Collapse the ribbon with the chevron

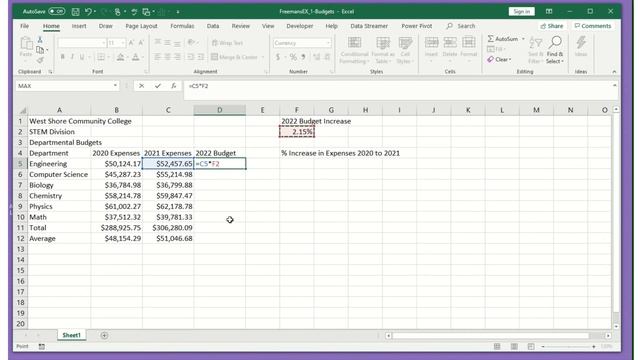pyautogui.click(x=614, y=72)
